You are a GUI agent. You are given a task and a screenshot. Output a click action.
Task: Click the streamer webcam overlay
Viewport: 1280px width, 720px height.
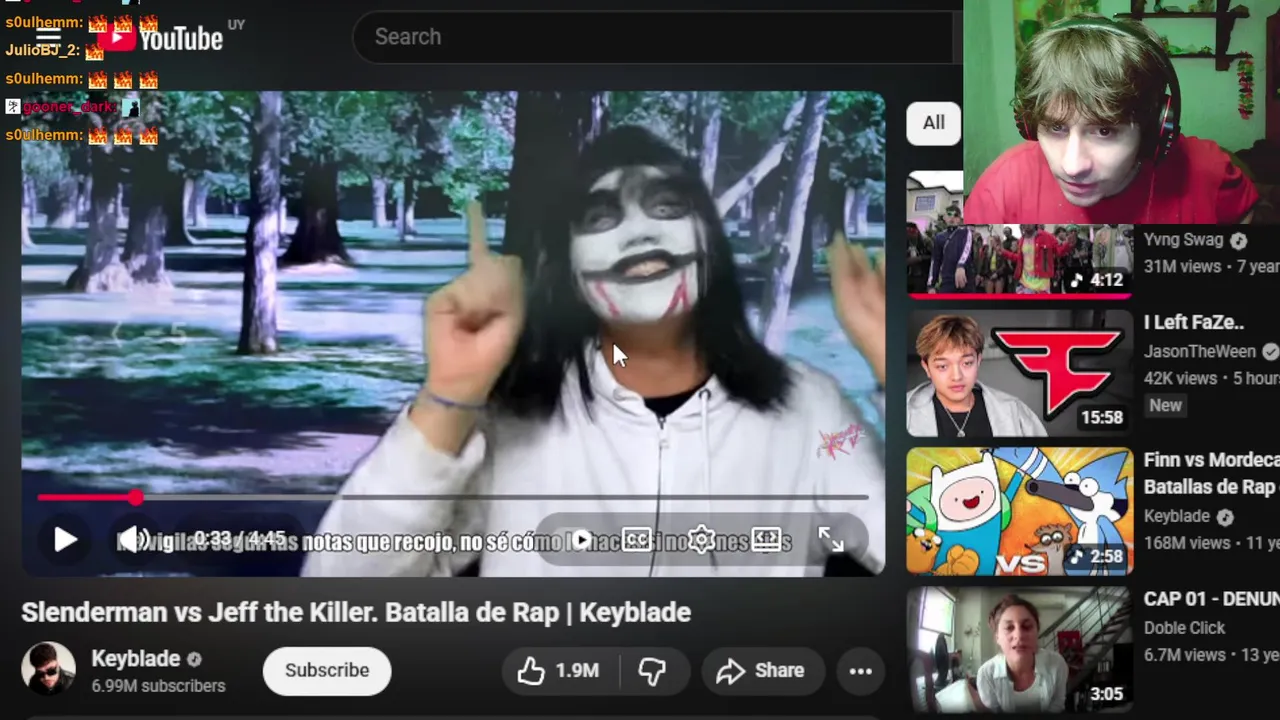(x=1121, y=111)
